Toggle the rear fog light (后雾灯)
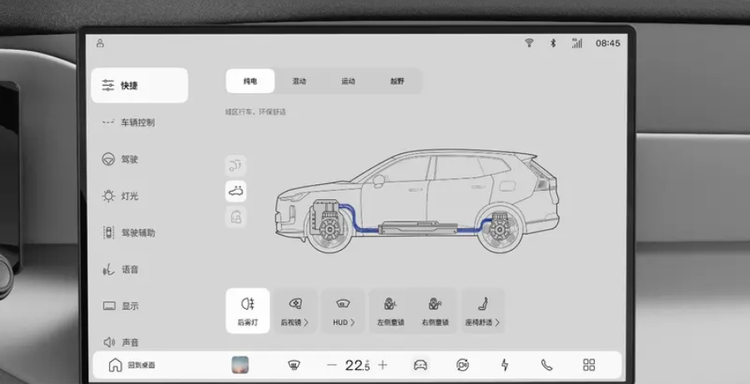 coord(248,311)
